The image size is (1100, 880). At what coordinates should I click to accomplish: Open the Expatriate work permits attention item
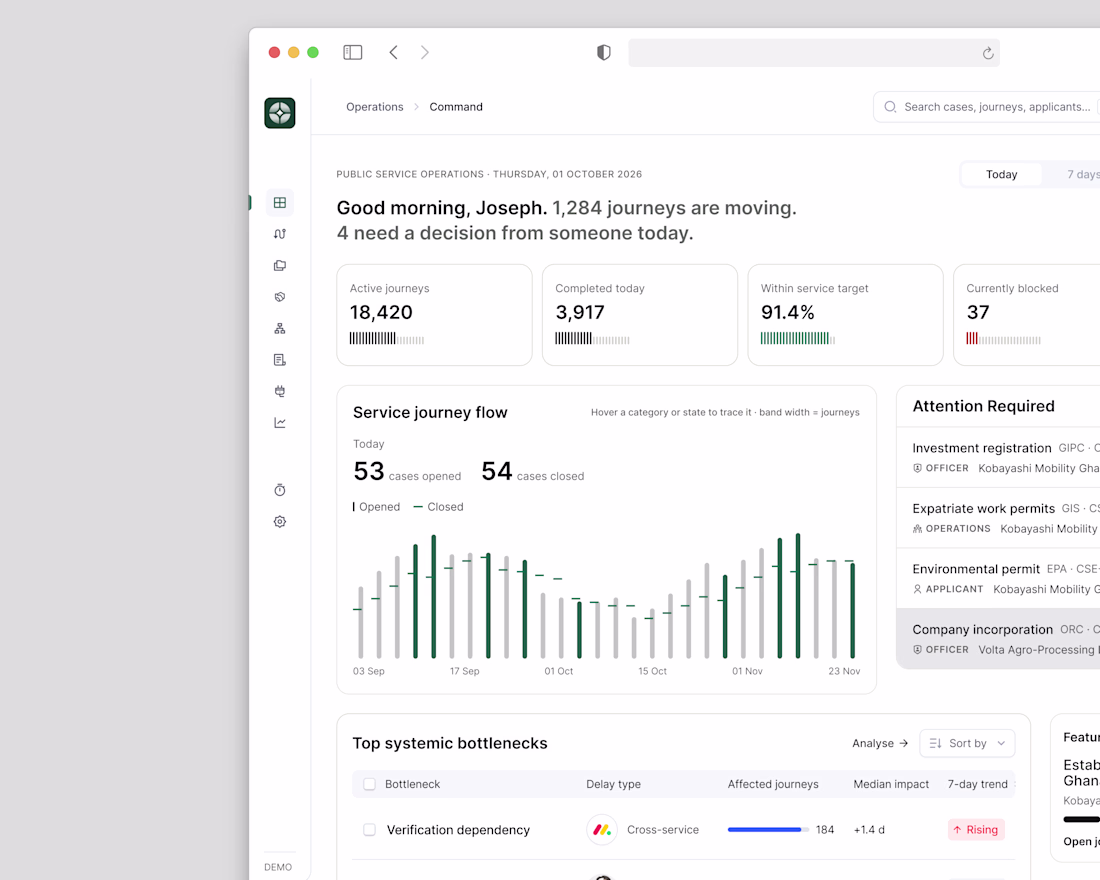(998, 518)
